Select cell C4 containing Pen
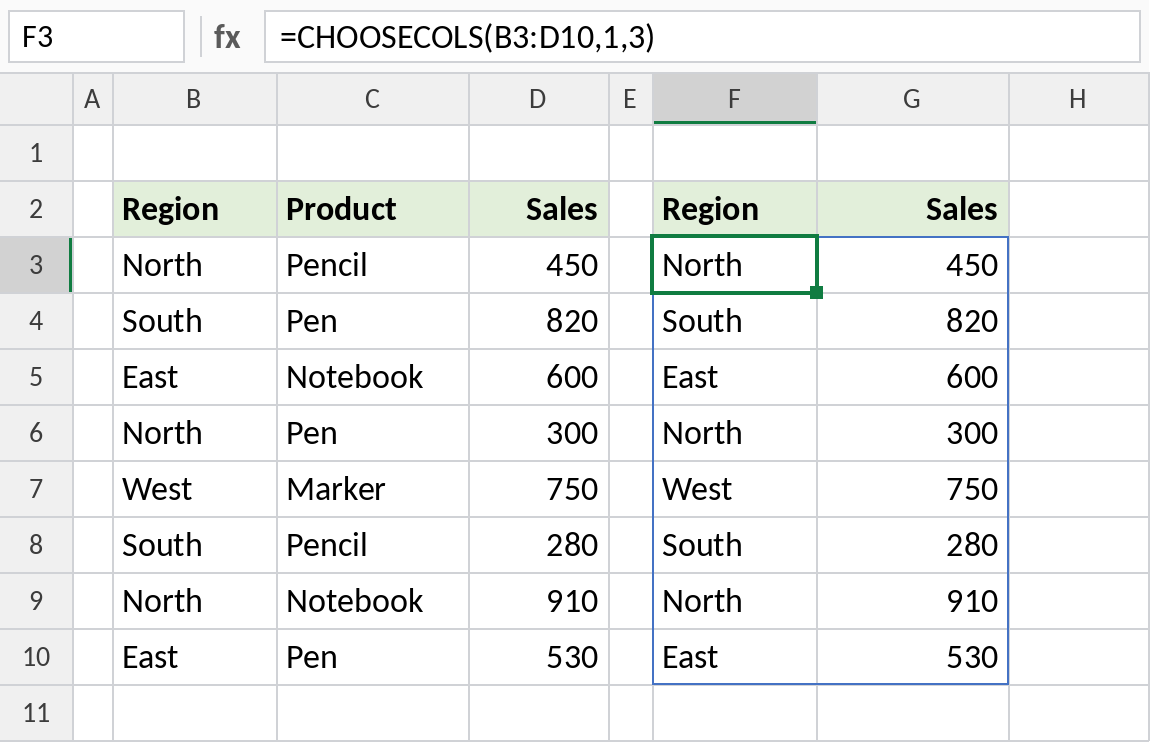The width and height of the screenshot is (1150, 742). [x=373, y=321]
